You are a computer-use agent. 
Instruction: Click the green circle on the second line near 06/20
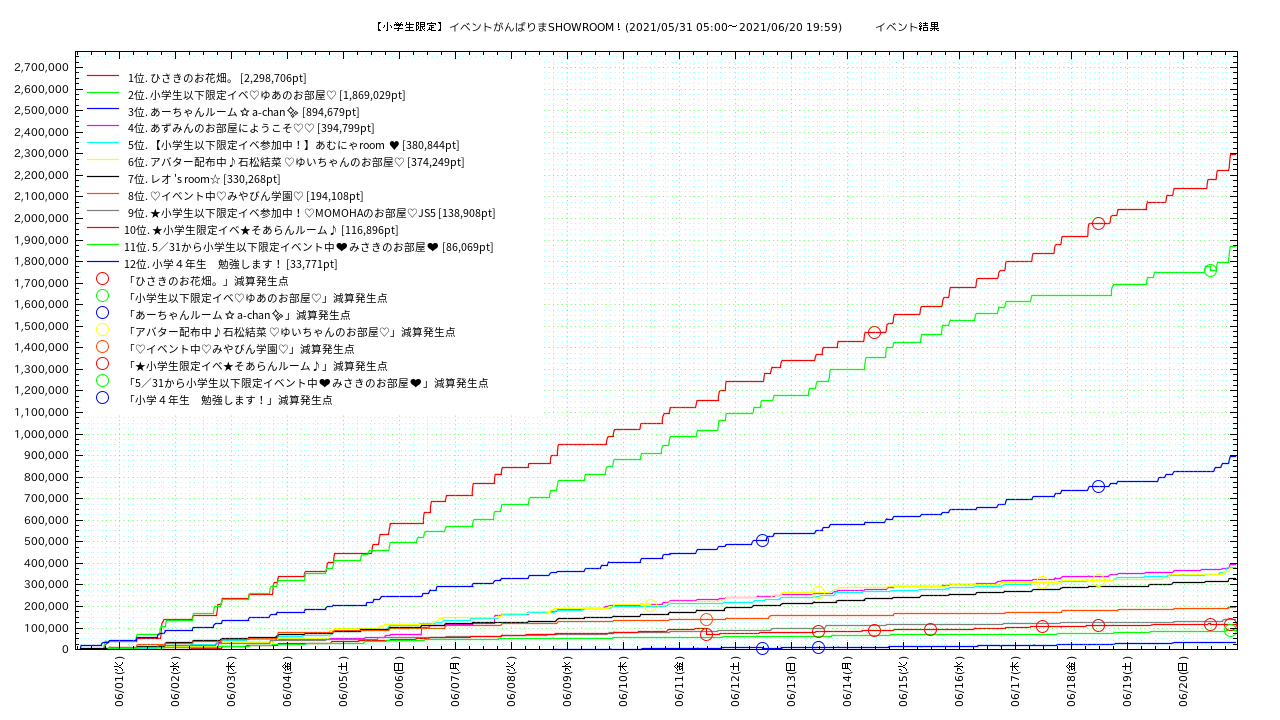[1210, 270]
